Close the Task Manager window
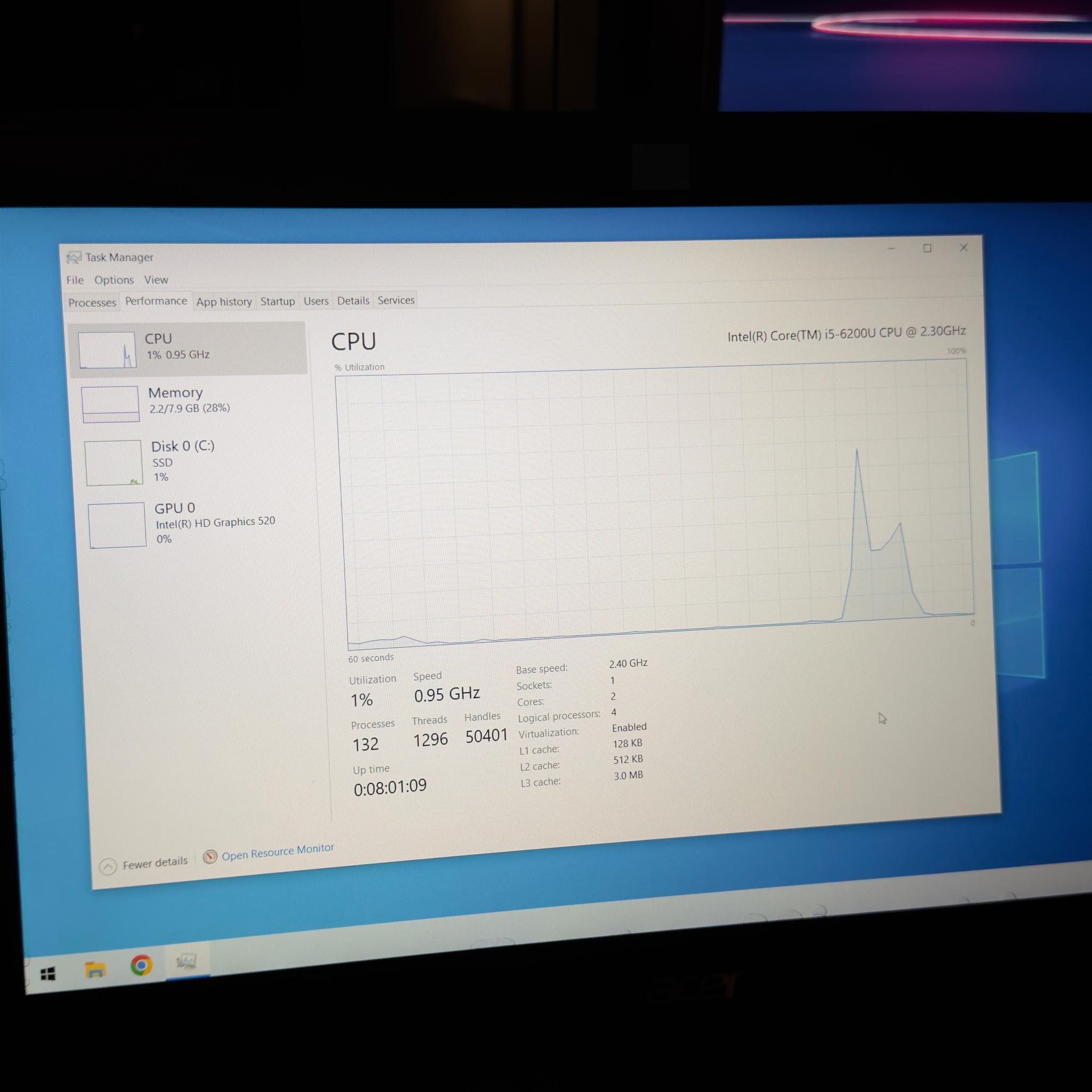The height and width of the screenshot is (1092, 1092). point(963,247)
